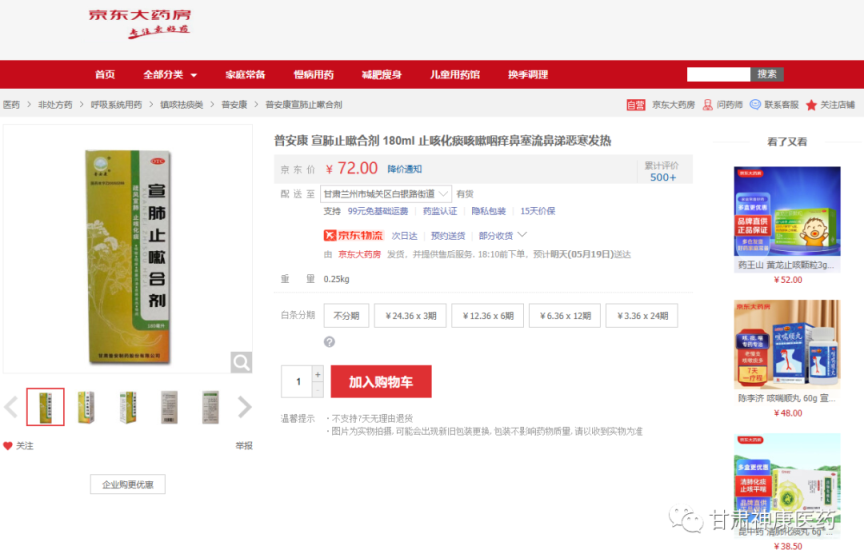The width and height of the screenshot is (864, 558).
Task: Choose the ¥3.36 x 24期 installment option
Action: [x=642, y=316]
